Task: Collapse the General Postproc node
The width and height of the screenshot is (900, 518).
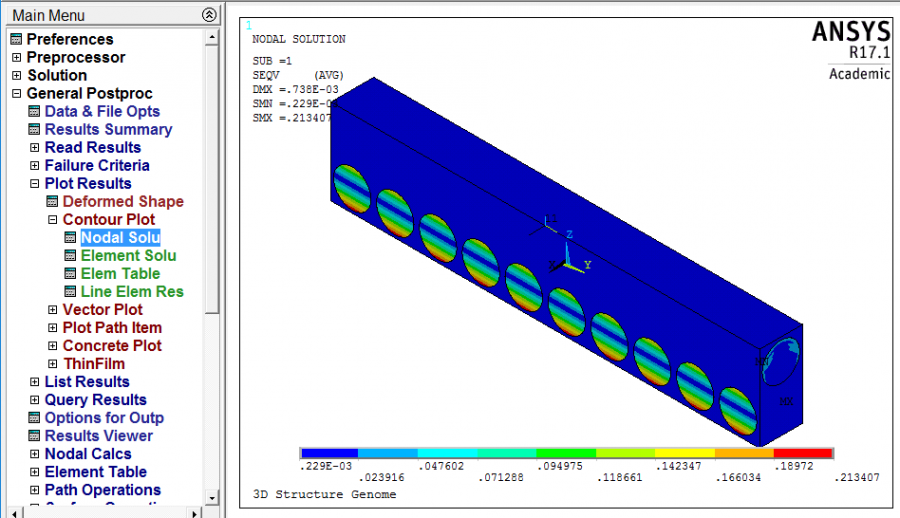Action: point(17,93)
